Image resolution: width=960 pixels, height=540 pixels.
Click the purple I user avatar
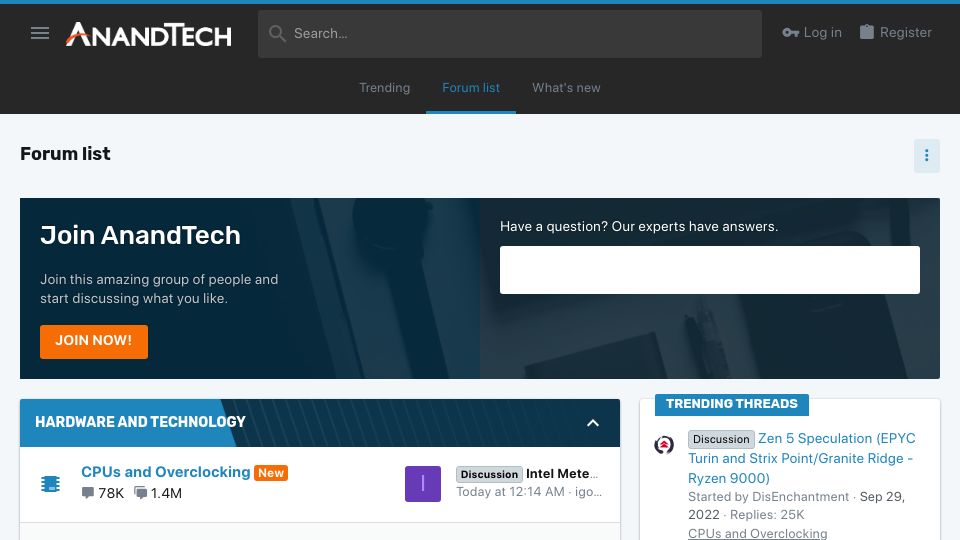(x=422, y=484)
